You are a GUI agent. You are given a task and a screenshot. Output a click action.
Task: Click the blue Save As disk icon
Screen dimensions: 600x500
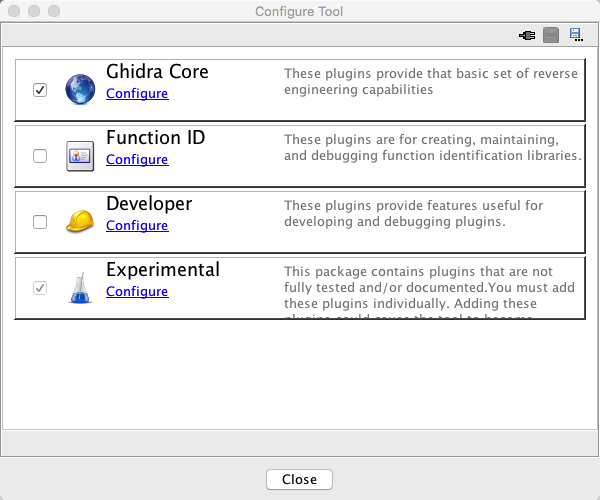(575, 35)
